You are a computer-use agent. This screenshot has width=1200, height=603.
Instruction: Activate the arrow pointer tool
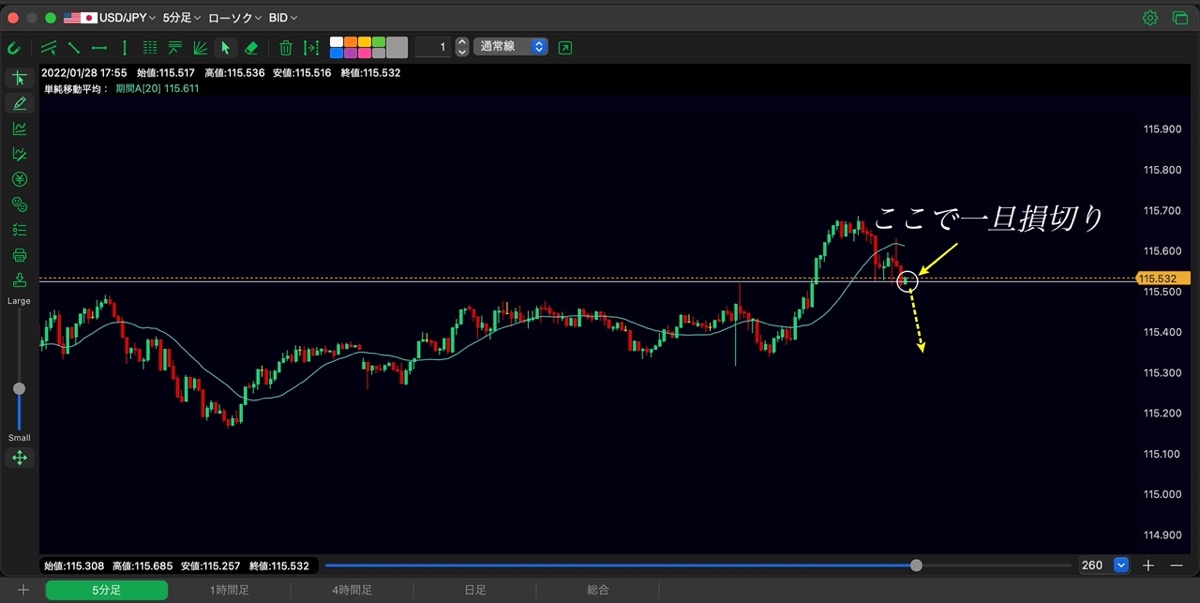coord(225,47)
